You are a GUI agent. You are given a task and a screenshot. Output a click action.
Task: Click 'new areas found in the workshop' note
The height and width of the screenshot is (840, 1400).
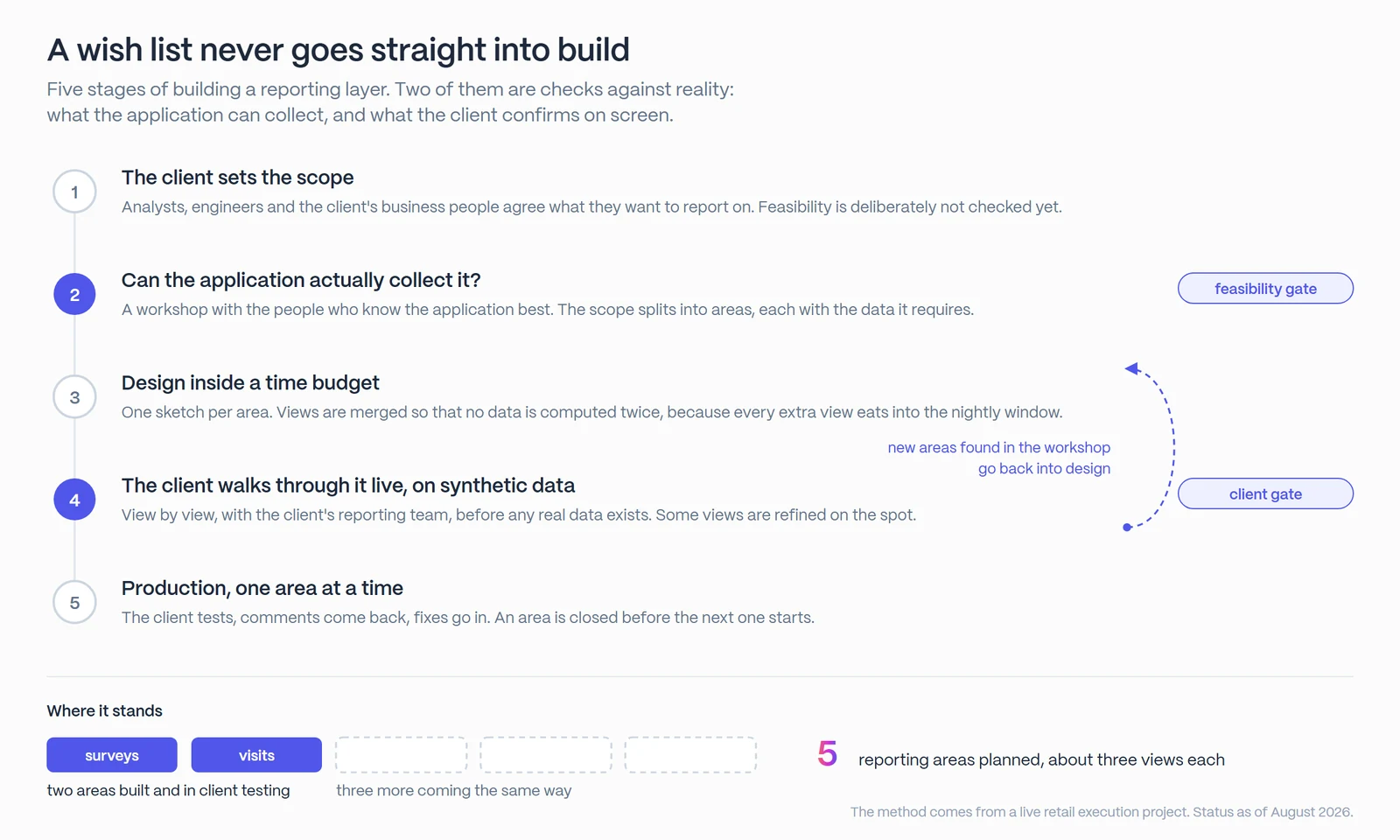pyautogui.click(x=998, y=447)
